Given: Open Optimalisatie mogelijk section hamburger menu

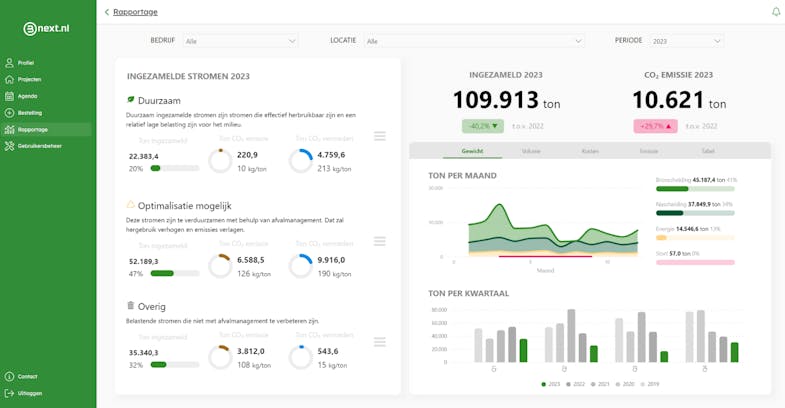Looking at the screenshot, I should click(x=380, y=241).
